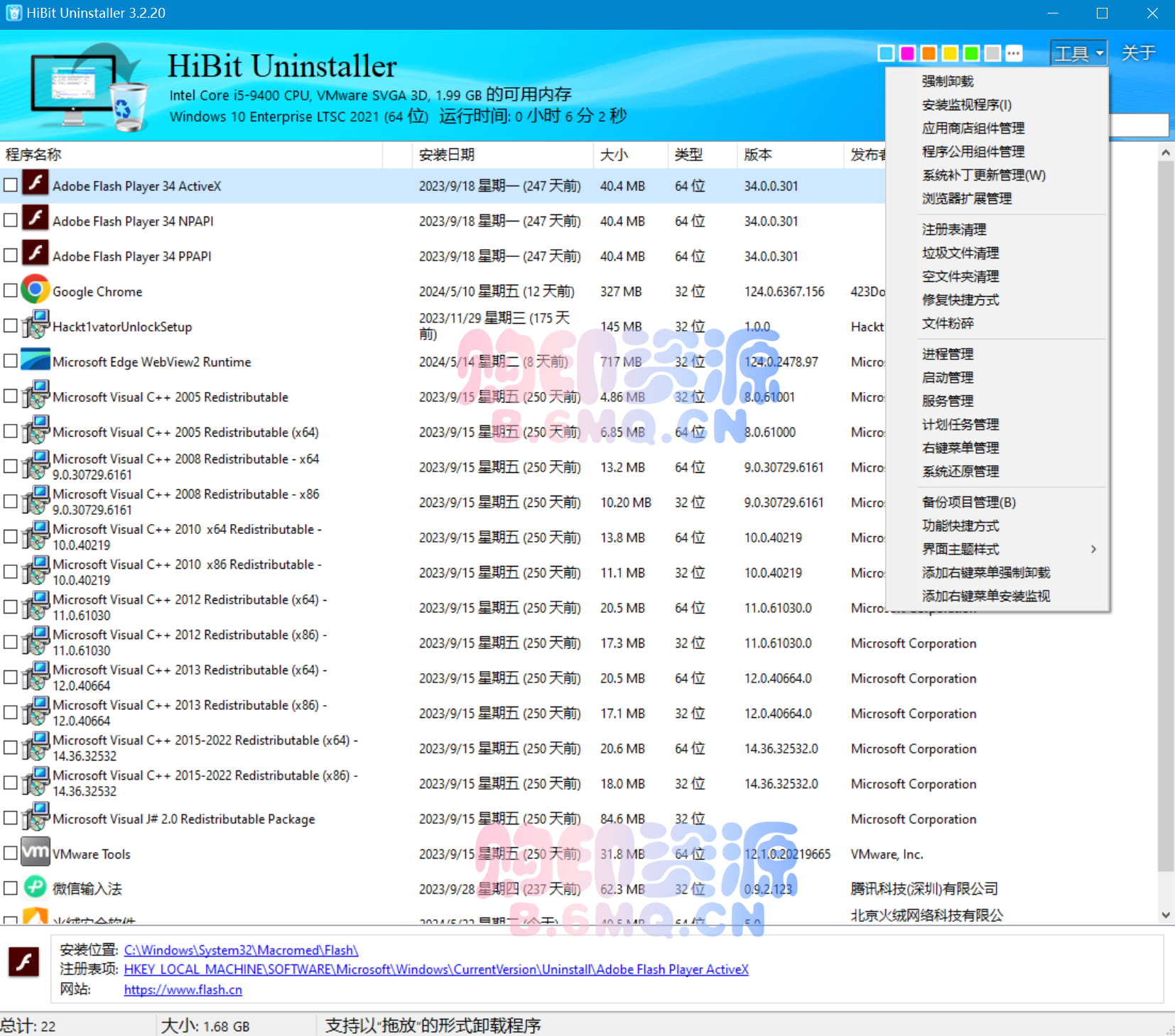Click the 微信输入法 green icon
1175x1036 pixels.
(x=36, y=887)
